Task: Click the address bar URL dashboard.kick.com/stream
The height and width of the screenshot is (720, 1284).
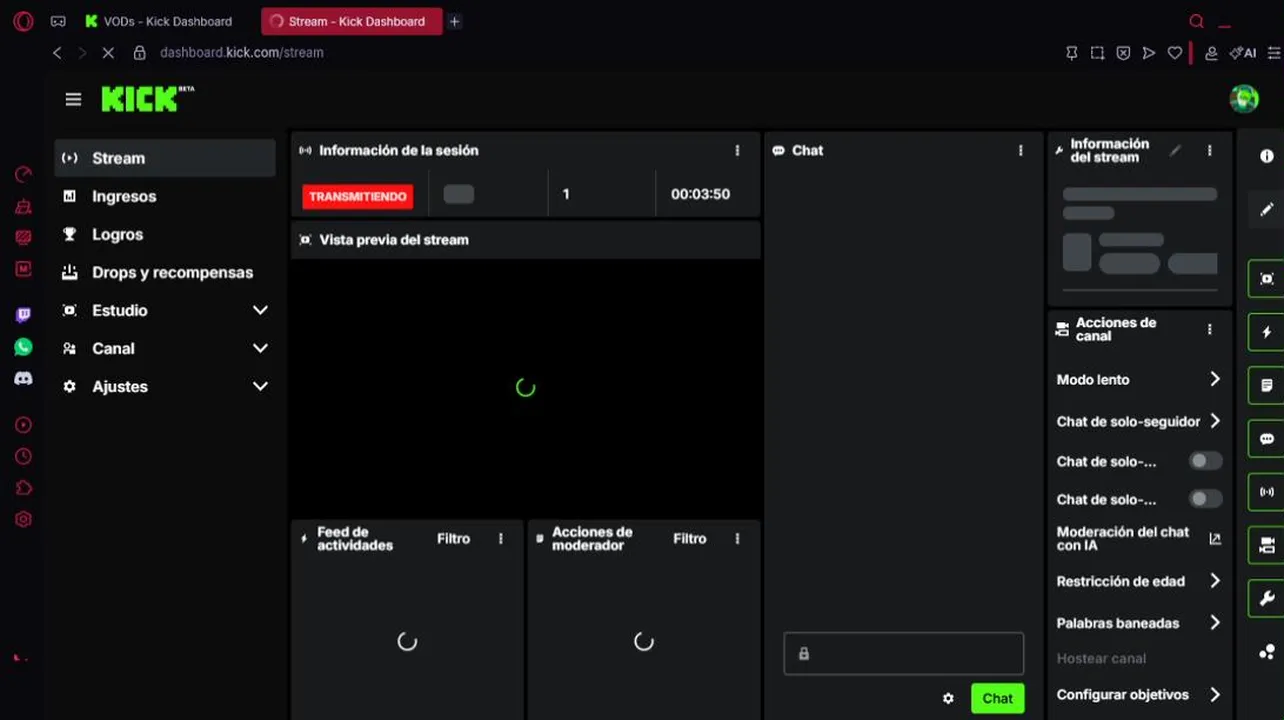Action: click(x=241, y=52)
